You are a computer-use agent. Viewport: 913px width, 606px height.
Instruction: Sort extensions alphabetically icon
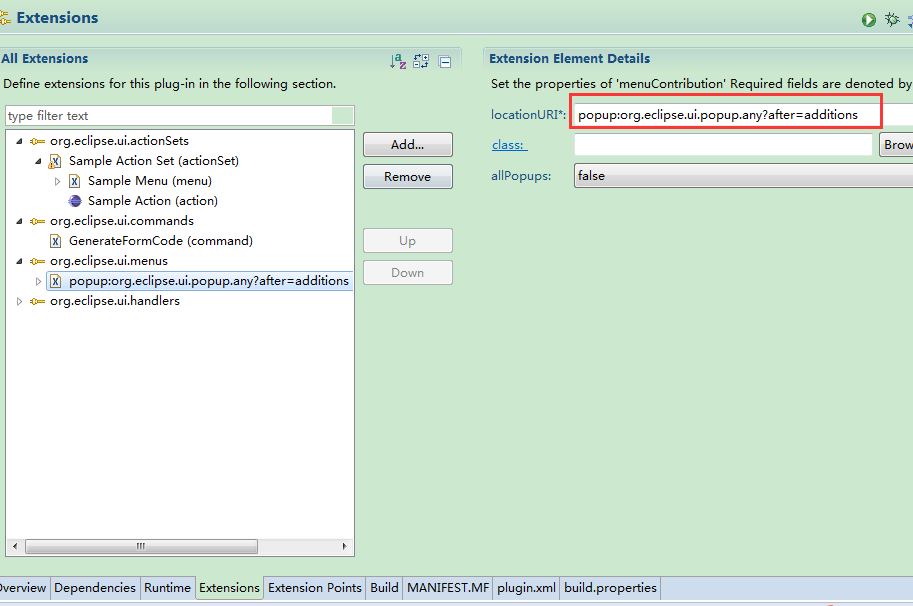(398, 61)
